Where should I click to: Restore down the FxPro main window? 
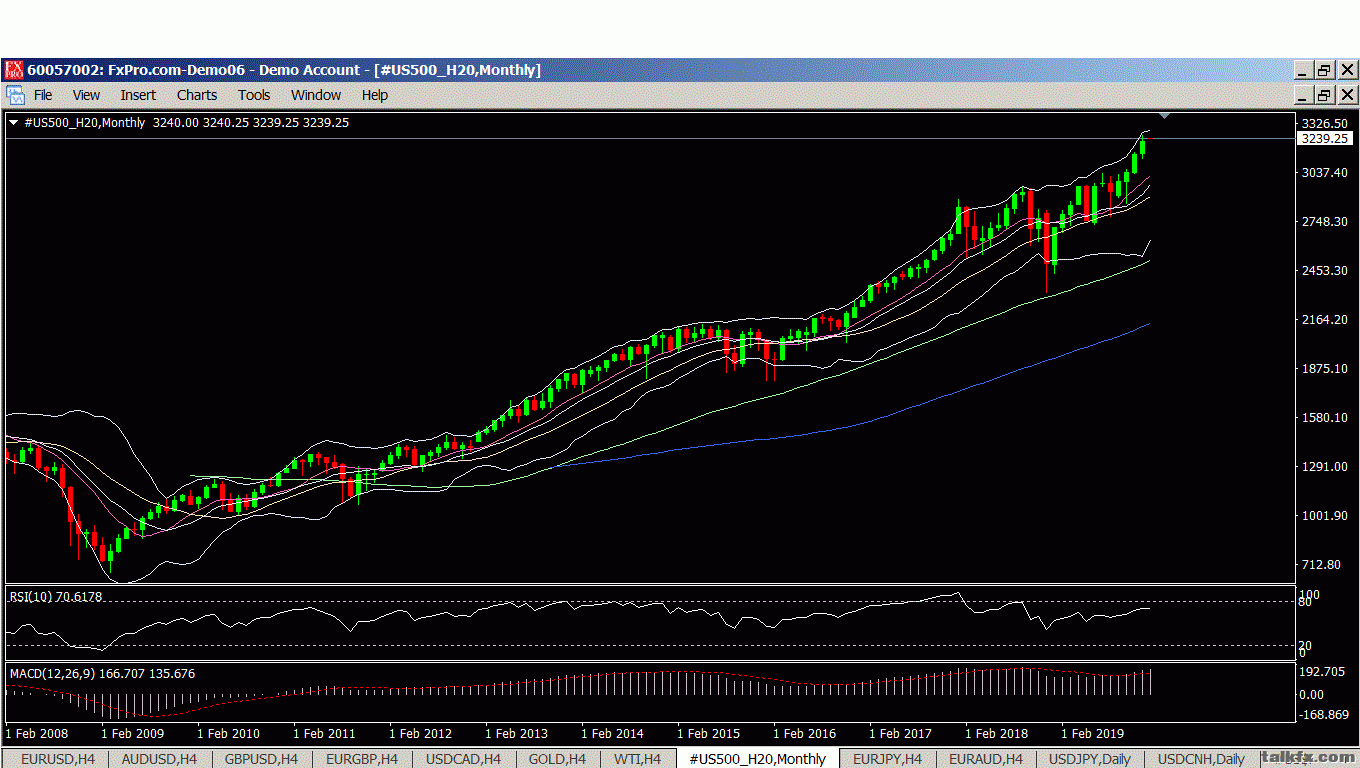click(x=1324, y=70)
